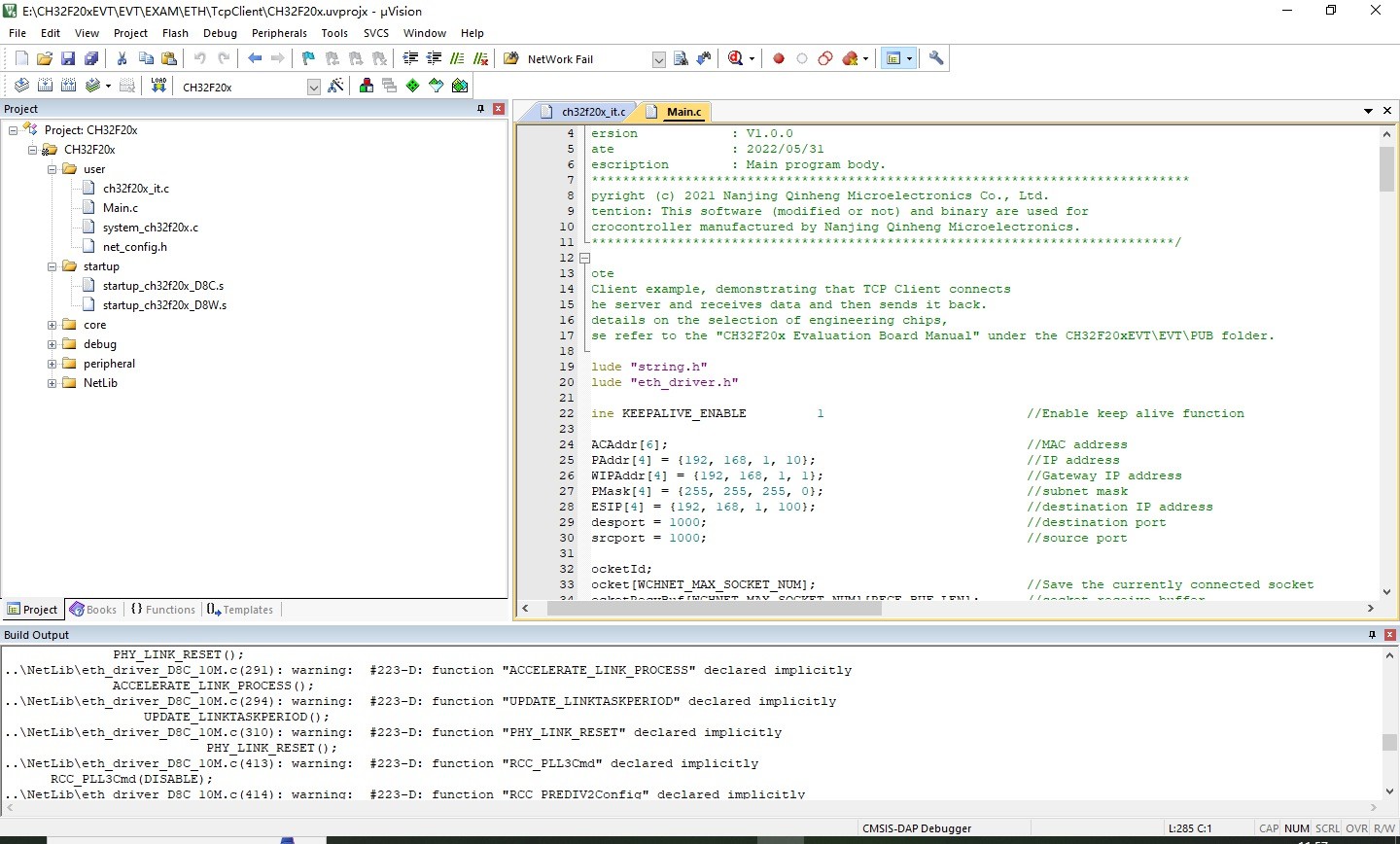
Task: Save all files icon
Action: [91, 58]
